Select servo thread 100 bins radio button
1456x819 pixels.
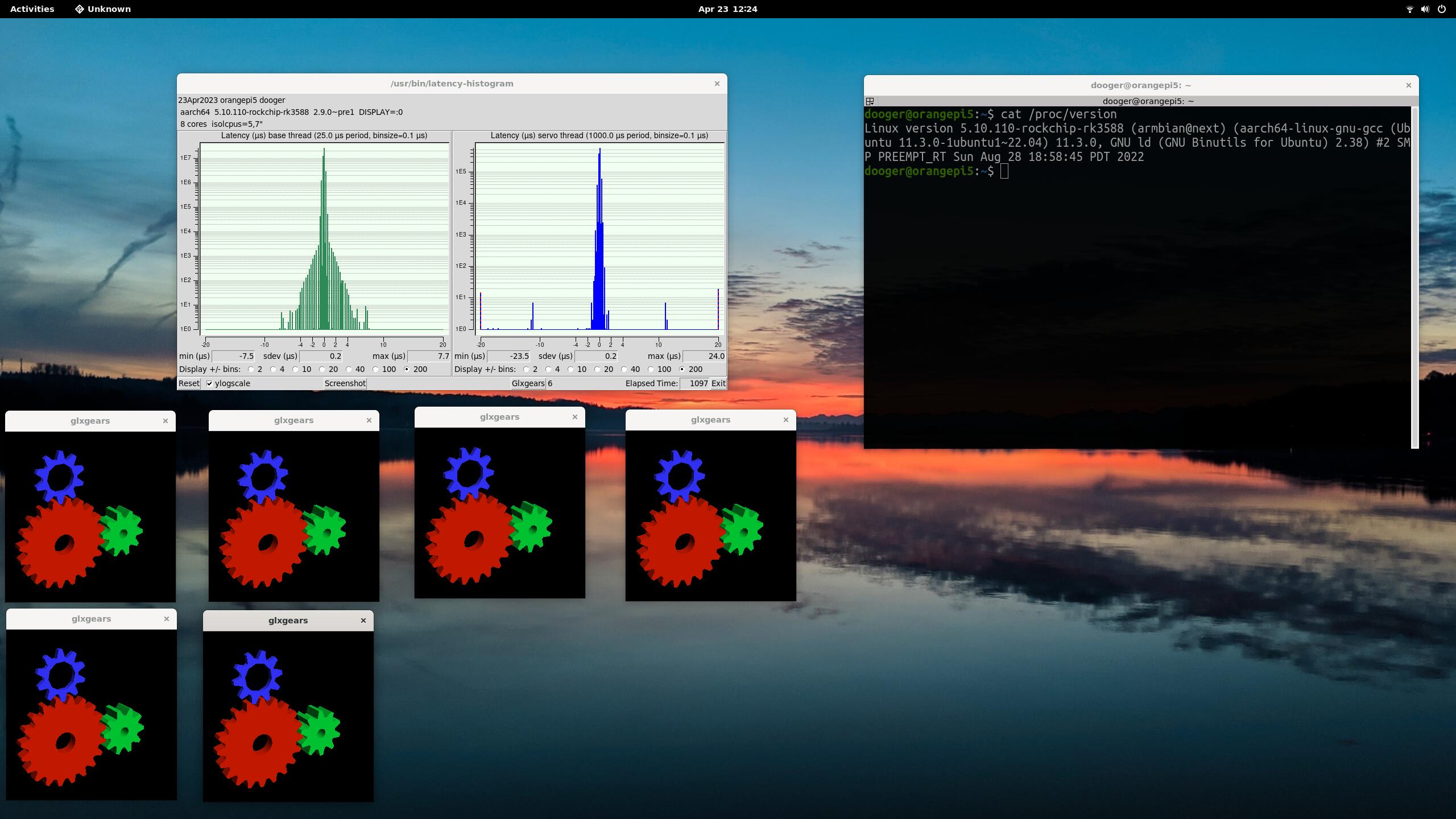(651, 369)
